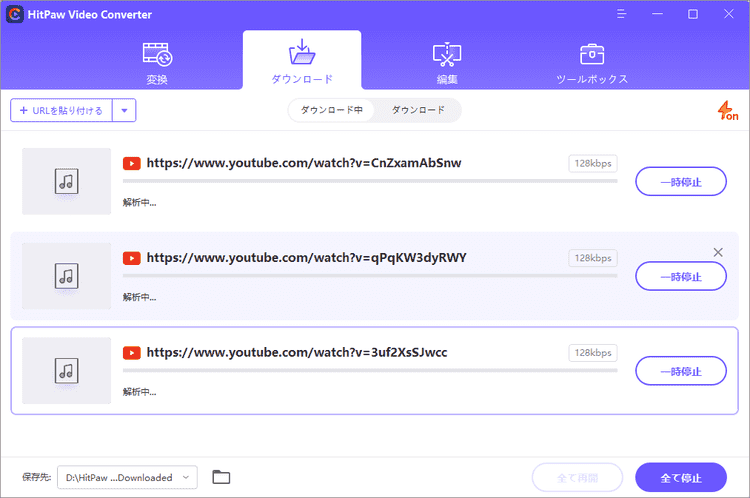Switch to the ツールボックス tab
750x498 pixels.
[592, 63]
